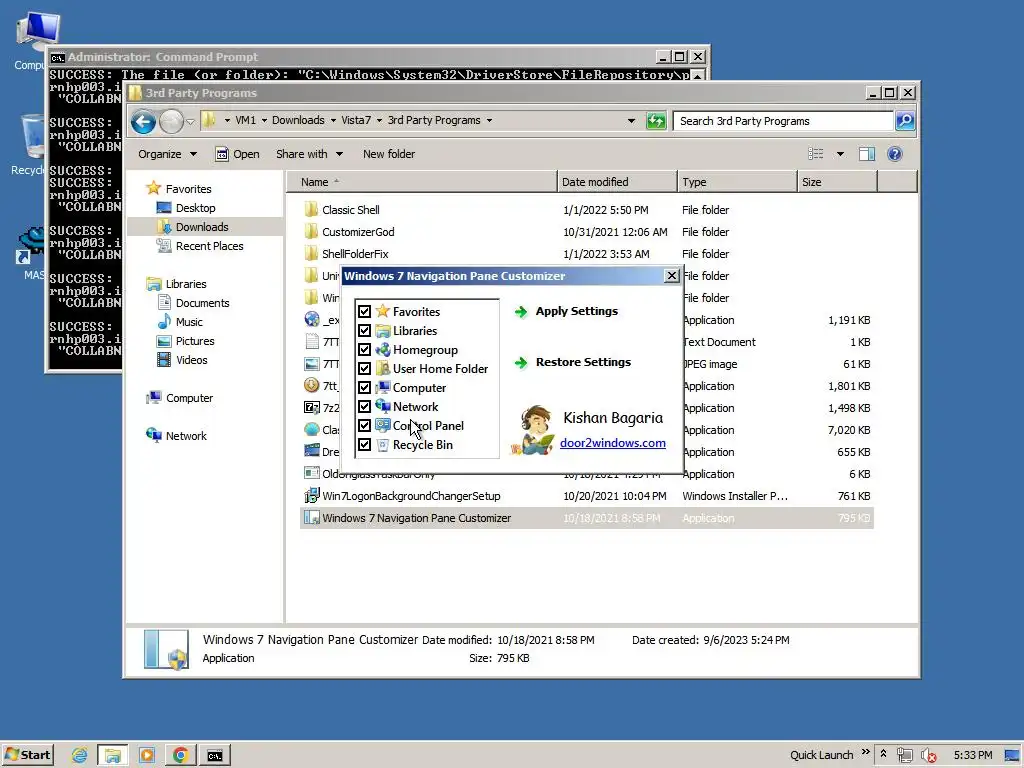1024x768 pixels.
Task: Open the address bar history dropdown
Action: coord(631,121)
